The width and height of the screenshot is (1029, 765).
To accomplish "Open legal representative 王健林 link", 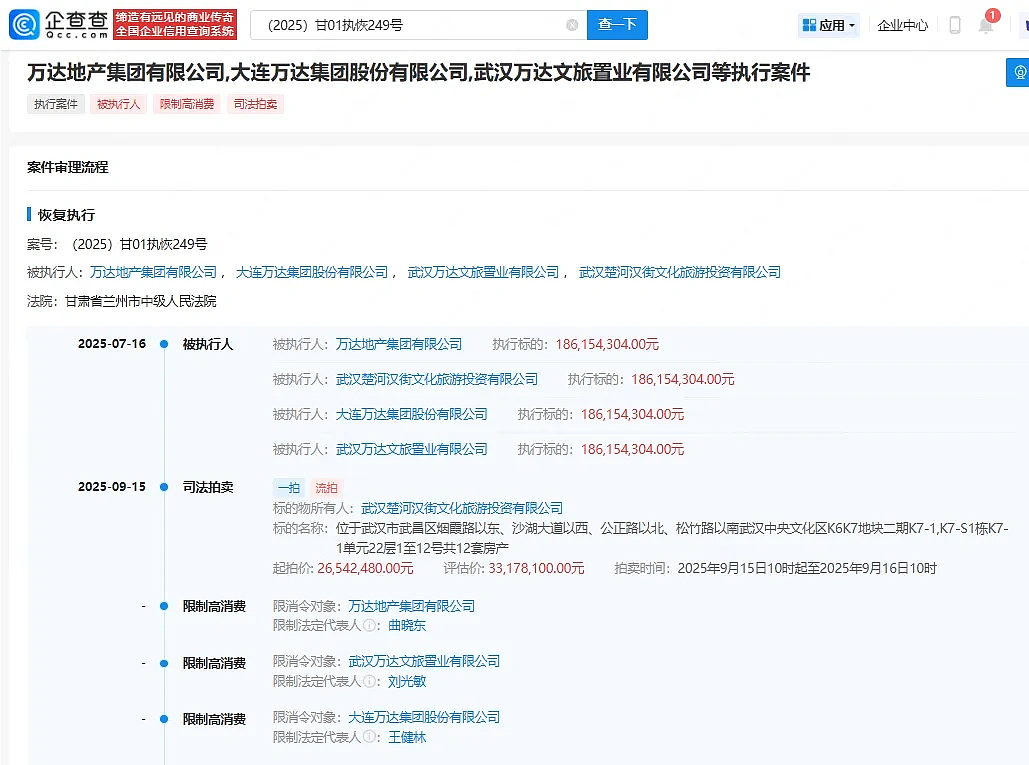I will click(407, 737).
